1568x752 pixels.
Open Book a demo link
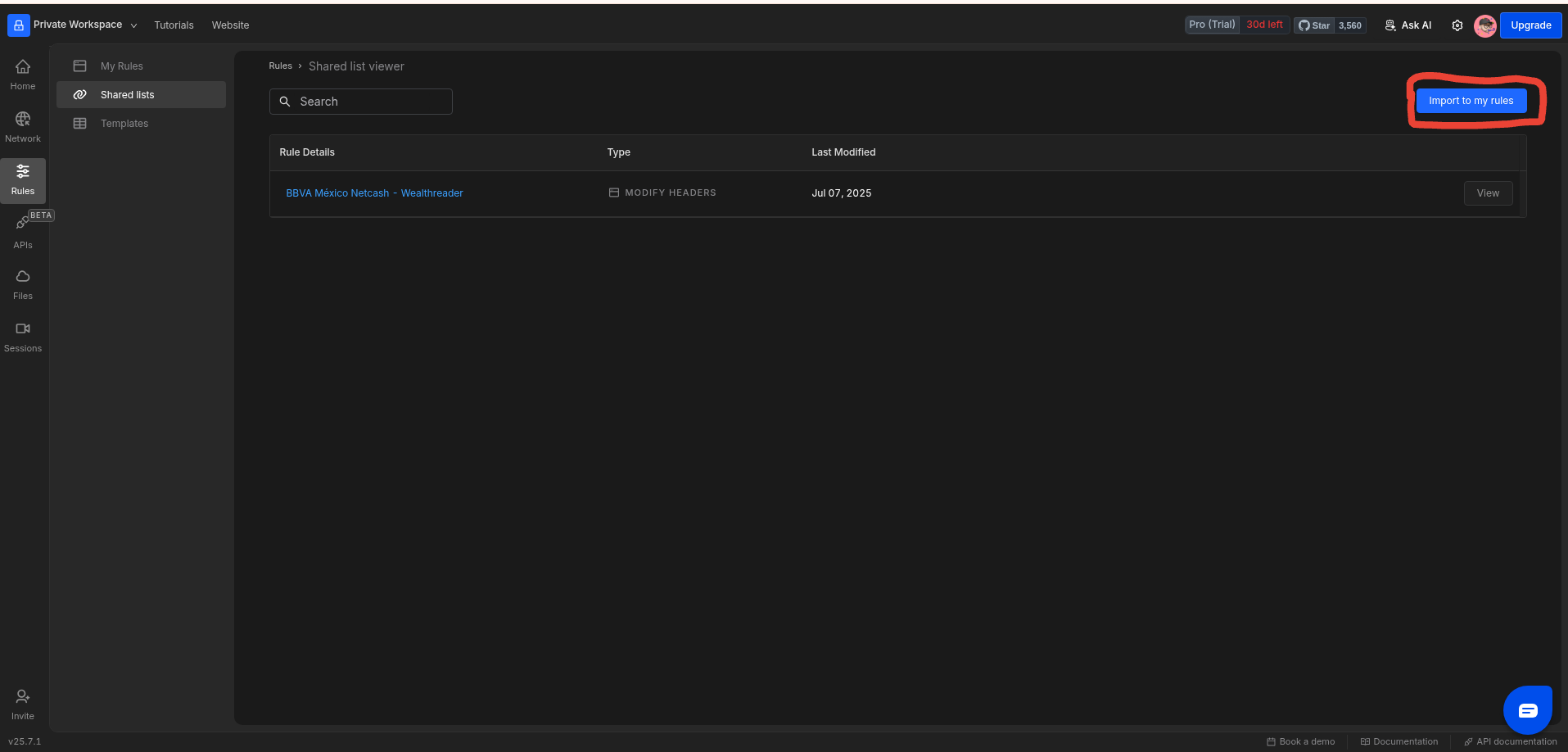1300,742
